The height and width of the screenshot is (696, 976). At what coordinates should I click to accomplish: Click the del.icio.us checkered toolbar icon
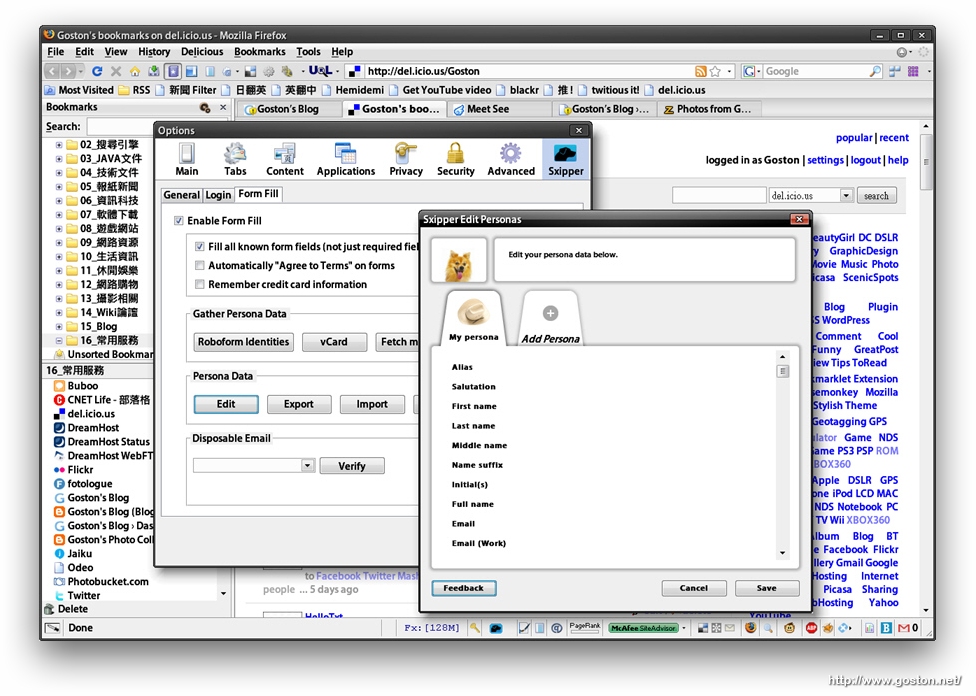(x=250, y=71)
